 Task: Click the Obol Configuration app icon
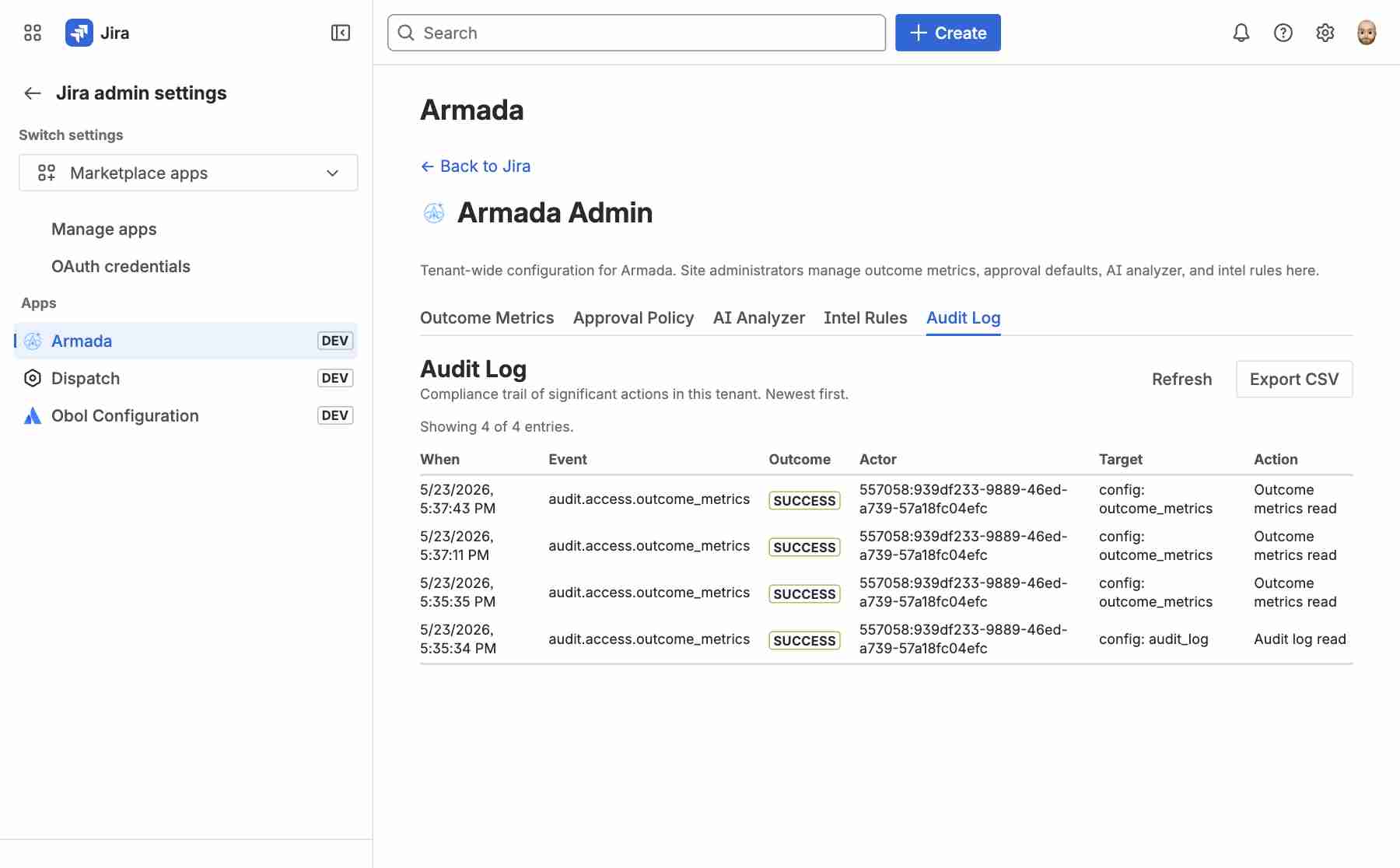click(x=33, y=415)
